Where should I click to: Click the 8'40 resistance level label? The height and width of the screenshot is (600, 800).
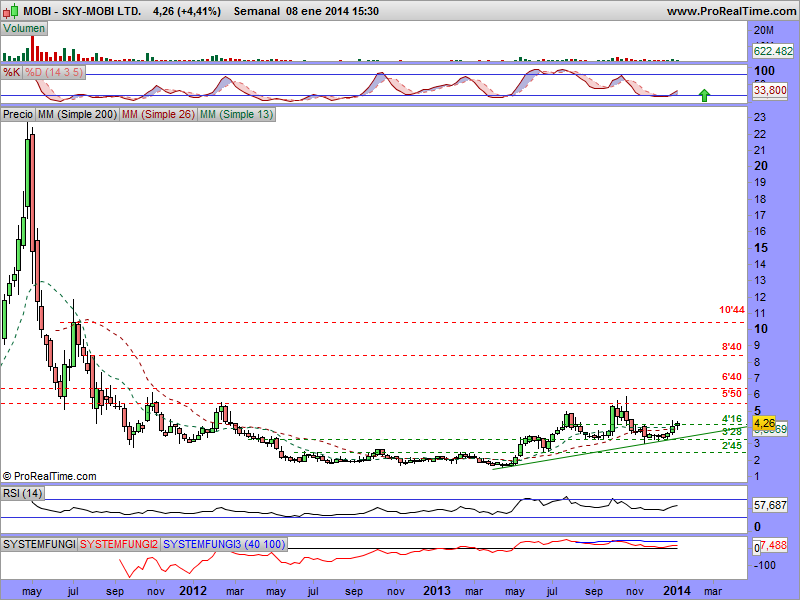pos(732,347)
